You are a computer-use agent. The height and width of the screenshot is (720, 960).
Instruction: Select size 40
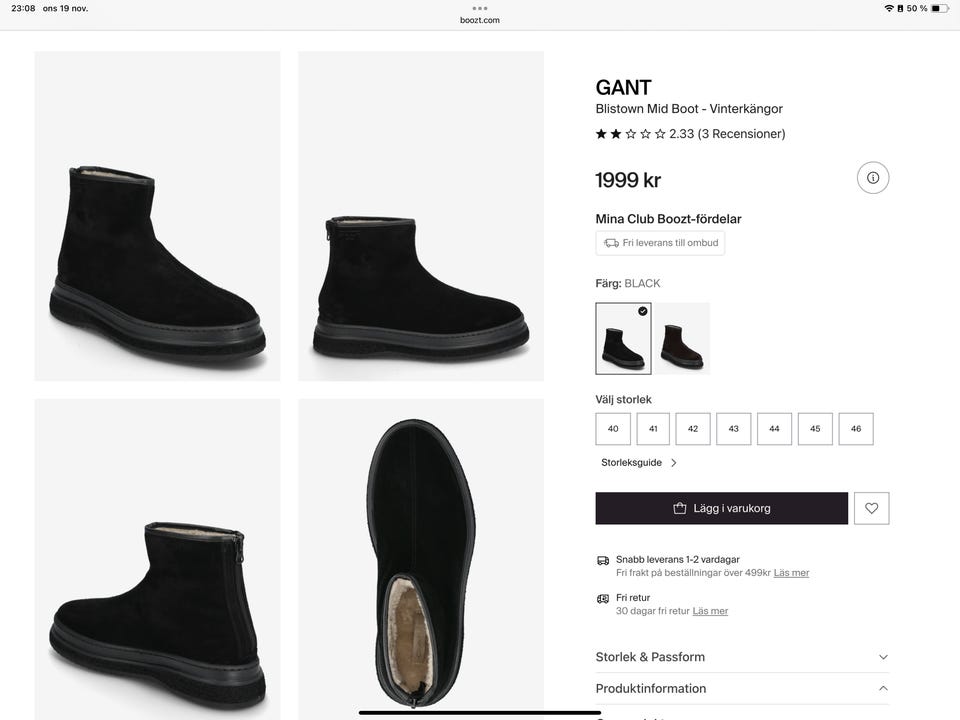[x=613, y=429]
